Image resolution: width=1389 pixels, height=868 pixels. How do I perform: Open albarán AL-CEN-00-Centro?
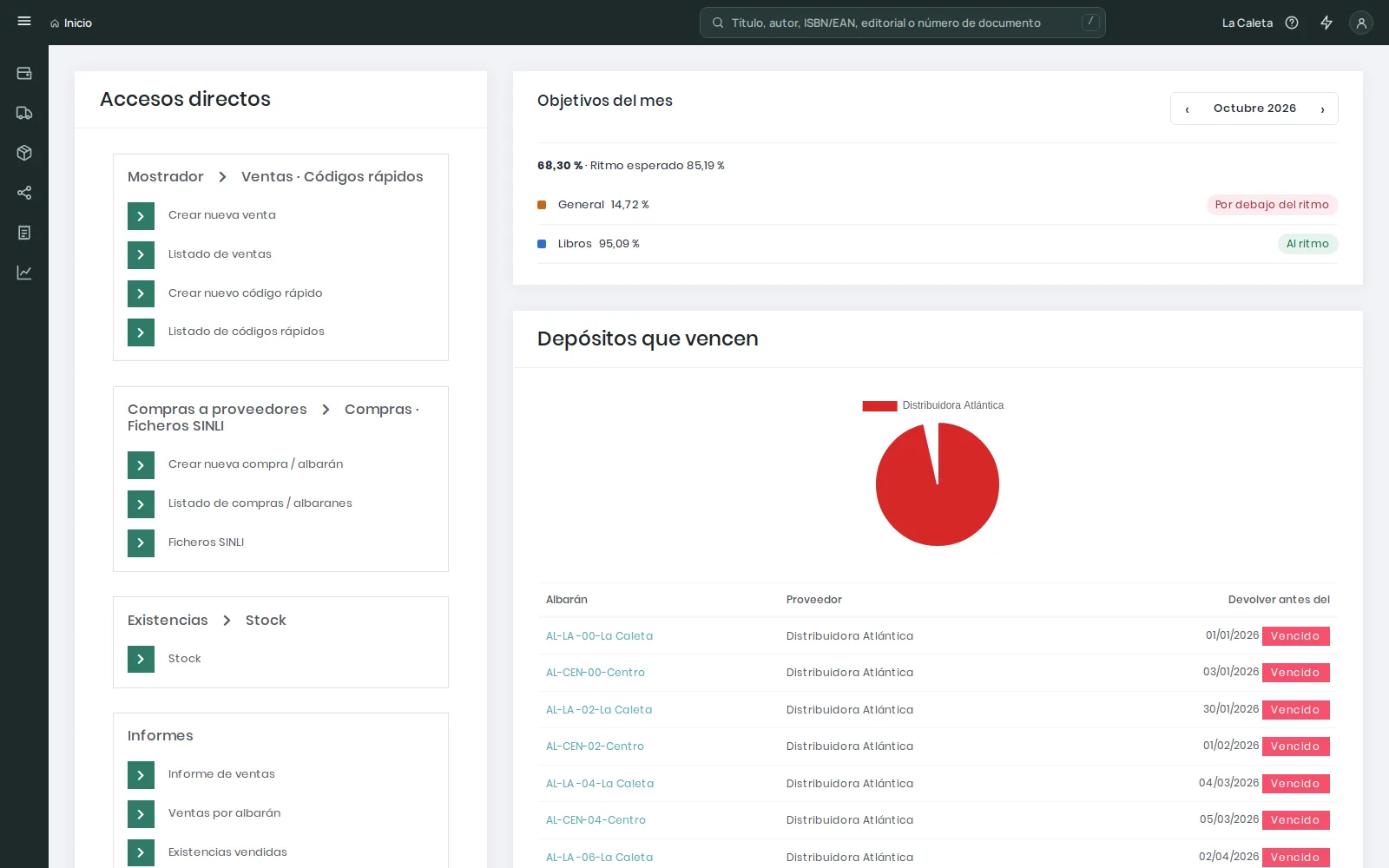[x=595, y=673]
